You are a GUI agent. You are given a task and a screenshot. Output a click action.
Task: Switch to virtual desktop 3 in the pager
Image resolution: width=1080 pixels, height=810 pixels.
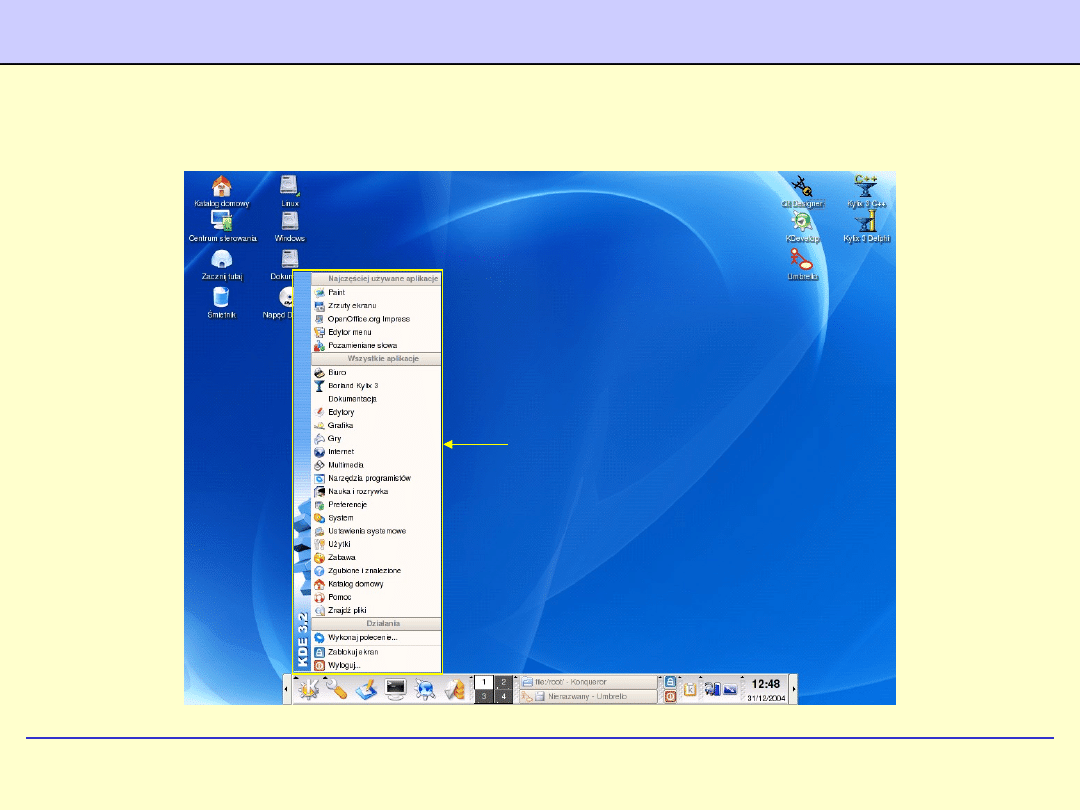[x=483, y=697]
